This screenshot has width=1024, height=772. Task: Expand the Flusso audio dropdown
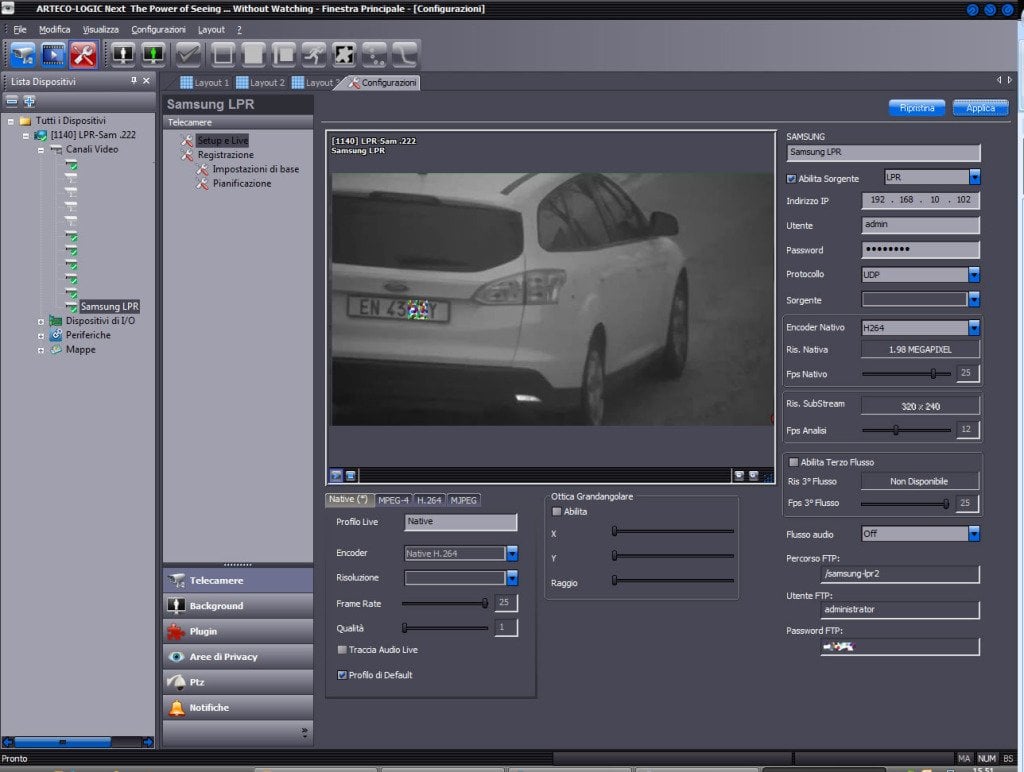coord(974,534)
